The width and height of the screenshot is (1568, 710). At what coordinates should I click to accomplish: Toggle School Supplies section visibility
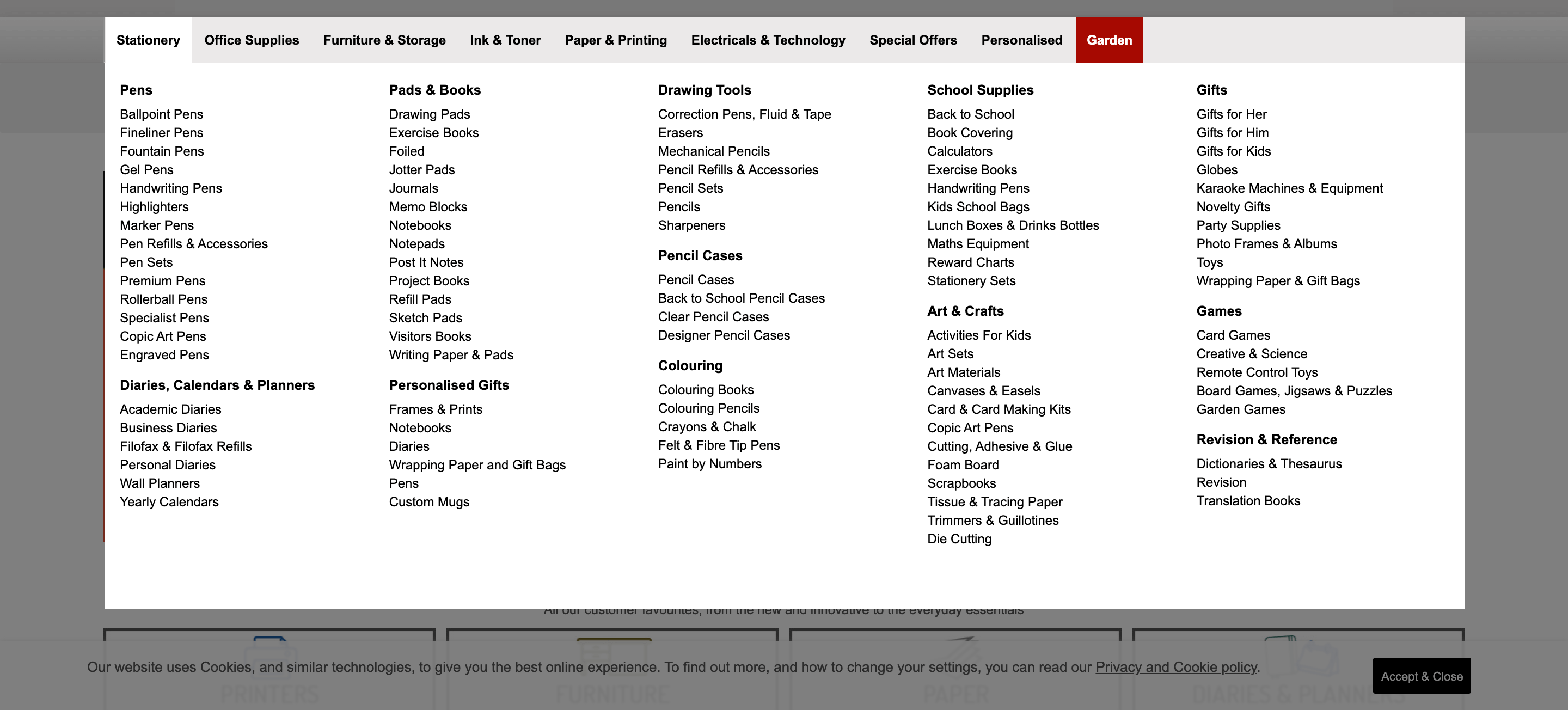click(x=981, y=90)
